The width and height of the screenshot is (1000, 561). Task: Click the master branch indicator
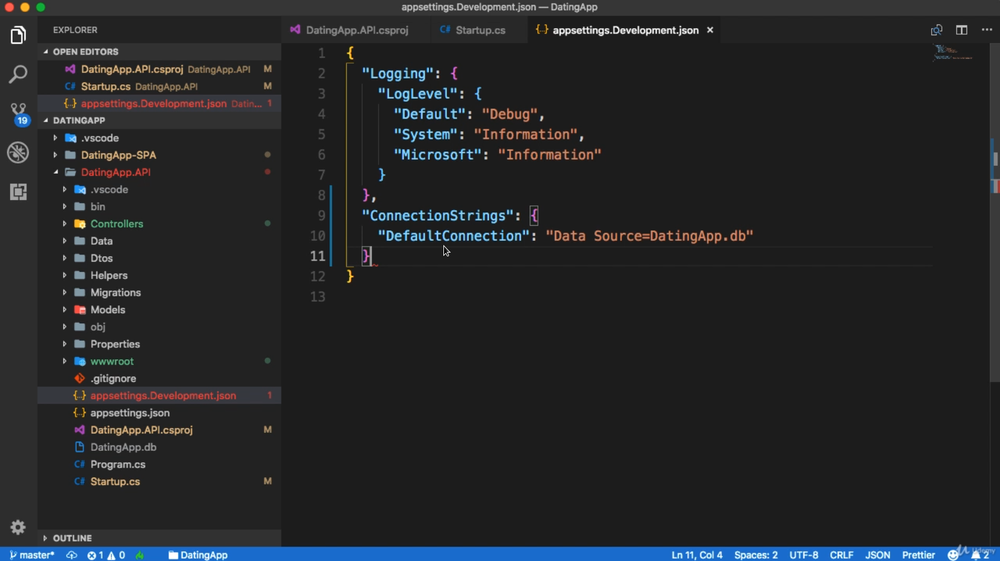point(32,555)
